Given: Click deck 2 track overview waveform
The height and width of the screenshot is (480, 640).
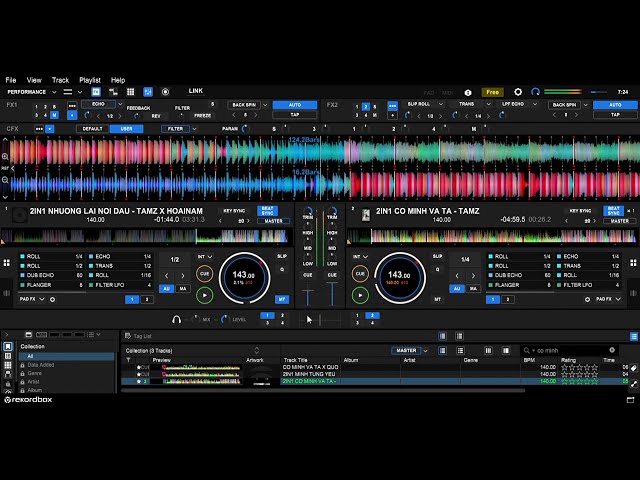Looking at the screenshot, I should 491,236.
